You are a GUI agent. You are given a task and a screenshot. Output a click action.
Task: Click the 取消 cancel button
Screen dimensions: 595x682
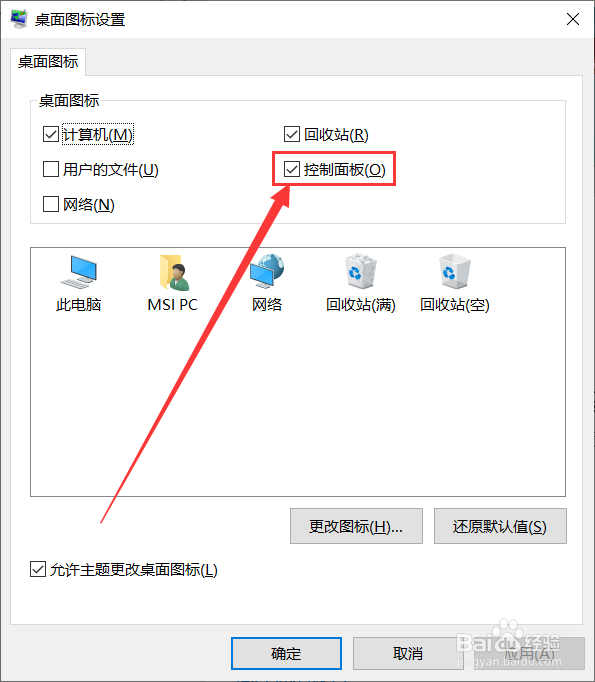(x=408, y=653)
